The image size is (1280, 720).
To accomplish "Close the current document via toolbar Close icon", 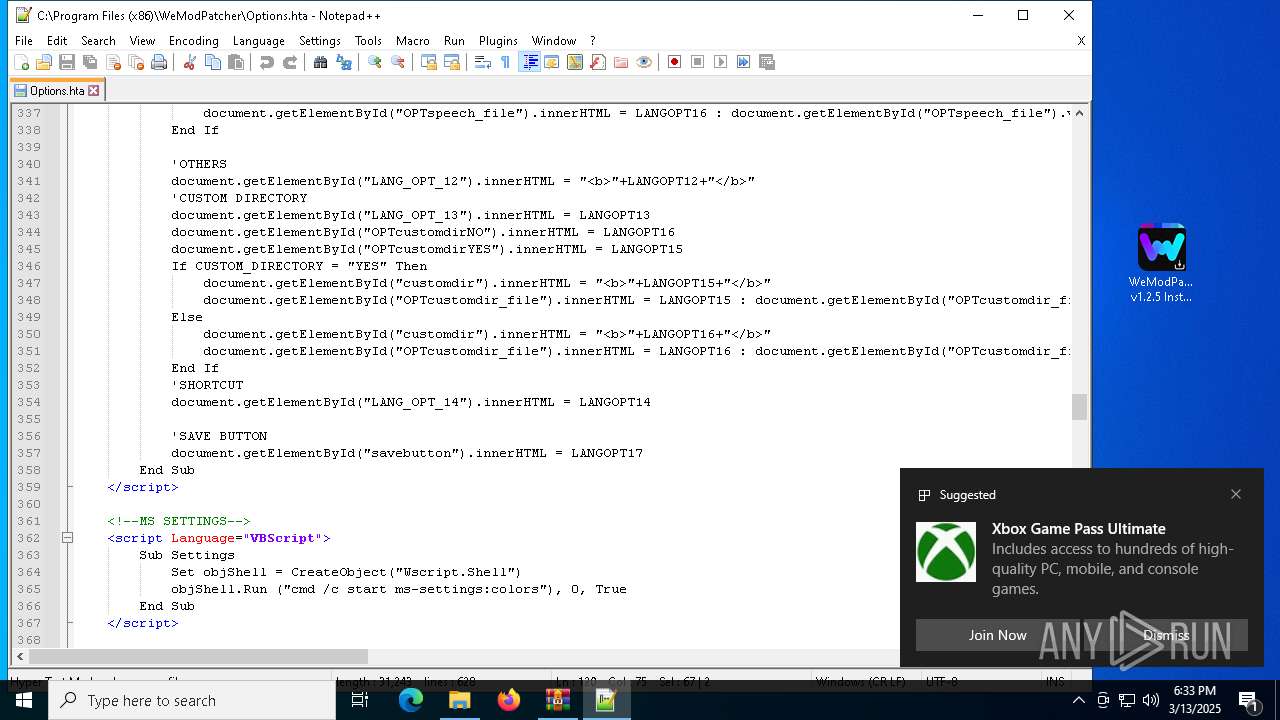I will coord(113,62).
